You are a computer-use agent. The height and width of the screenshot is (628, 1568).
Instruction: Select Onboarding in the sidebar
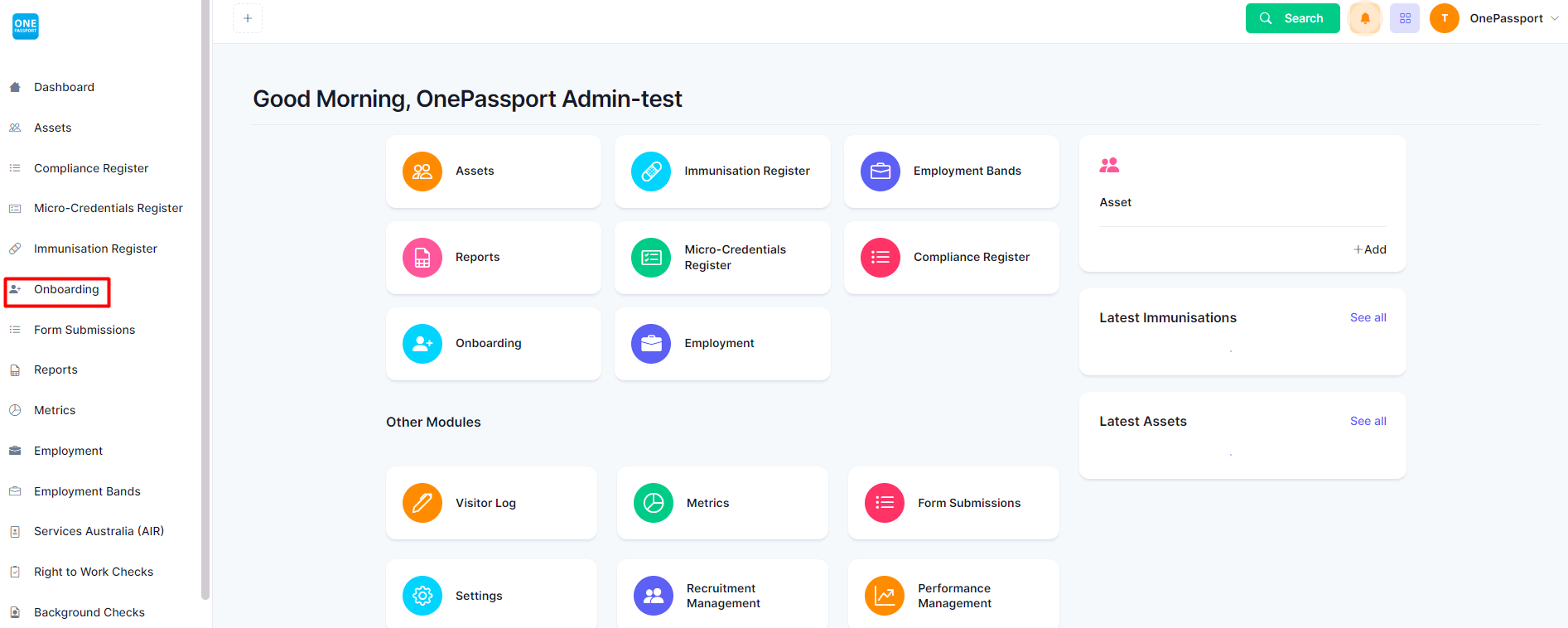tap(66, 289)
